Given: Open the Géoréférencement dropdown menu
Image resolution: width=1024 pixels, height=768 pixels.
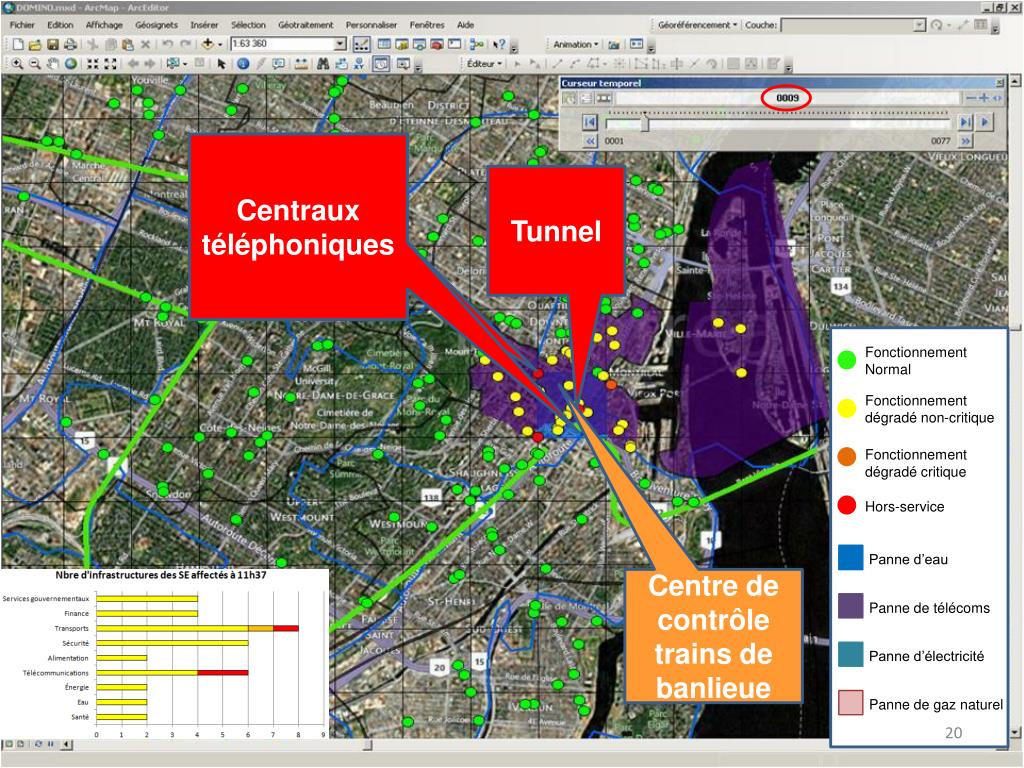Looking at the screenshot, I should click(697, 25).
